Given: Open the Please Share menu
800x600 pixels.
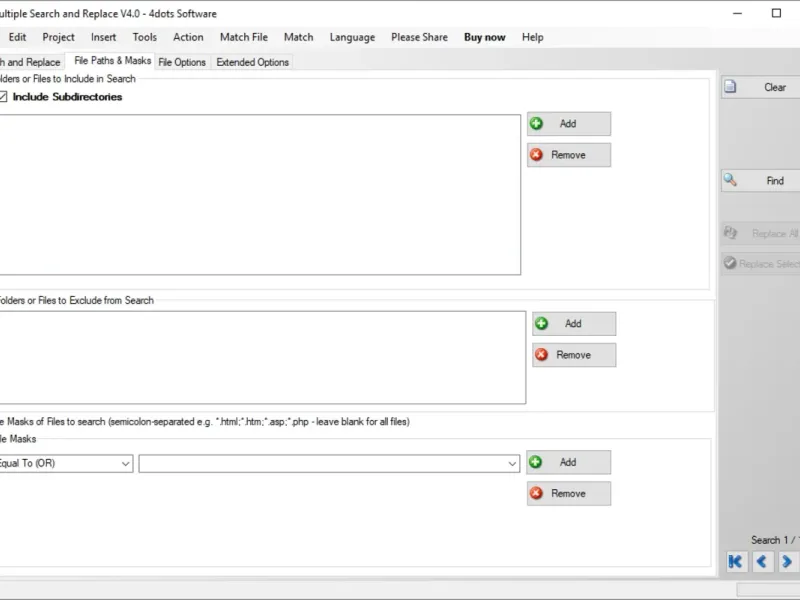Looking at the screenshot, I should 419,37.
